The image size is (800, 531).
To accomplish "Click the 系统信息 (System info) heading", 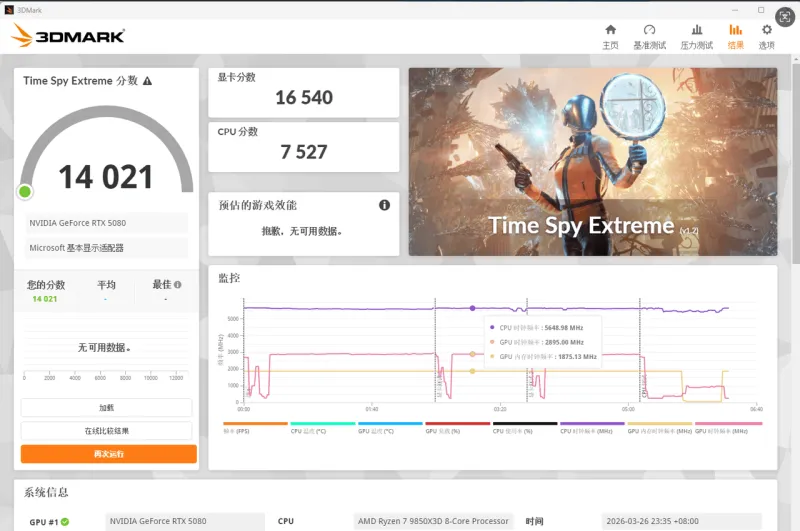I will pos(46,492).
